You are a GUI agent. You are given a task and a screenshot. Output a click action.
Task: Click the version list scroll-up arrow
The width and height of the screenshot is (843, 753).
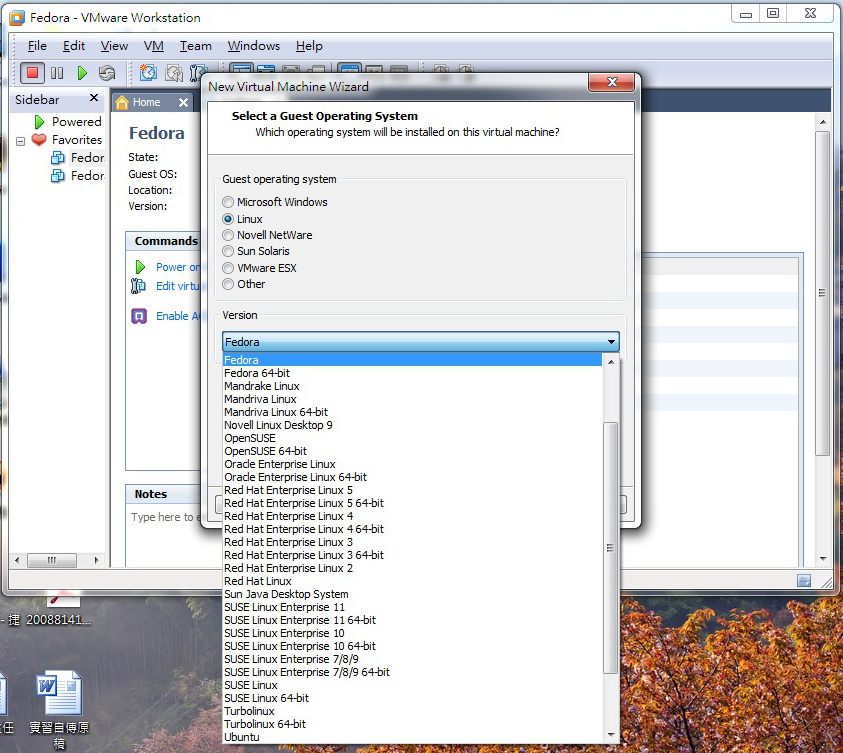tap(611, 362)
